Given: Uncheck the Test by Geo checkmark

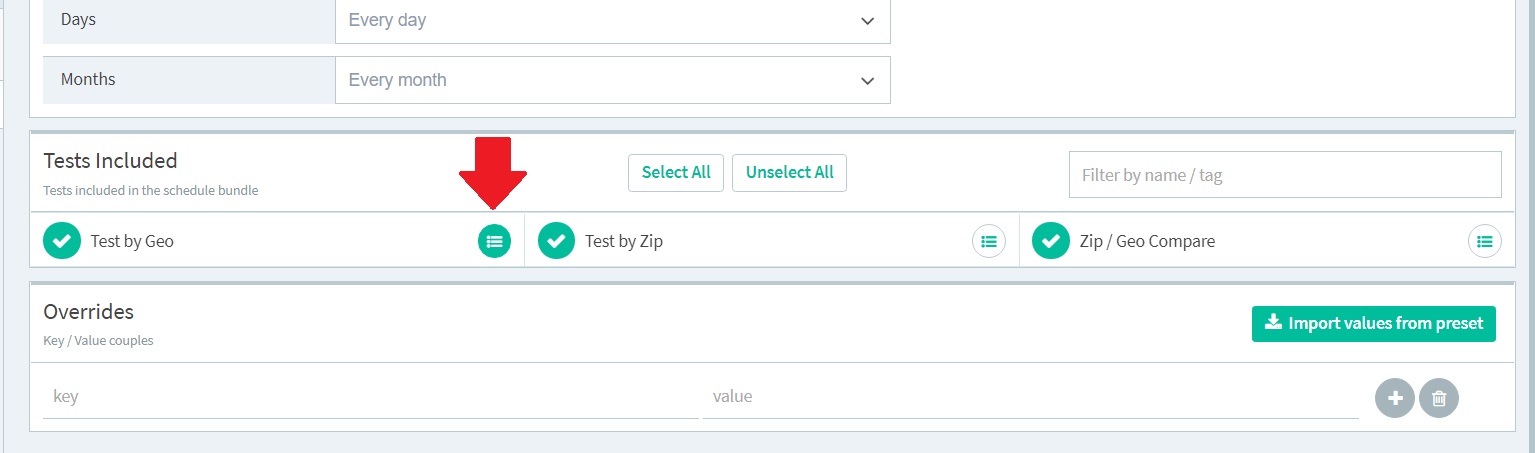Looking at the screenshot, I should coord(62,241).
